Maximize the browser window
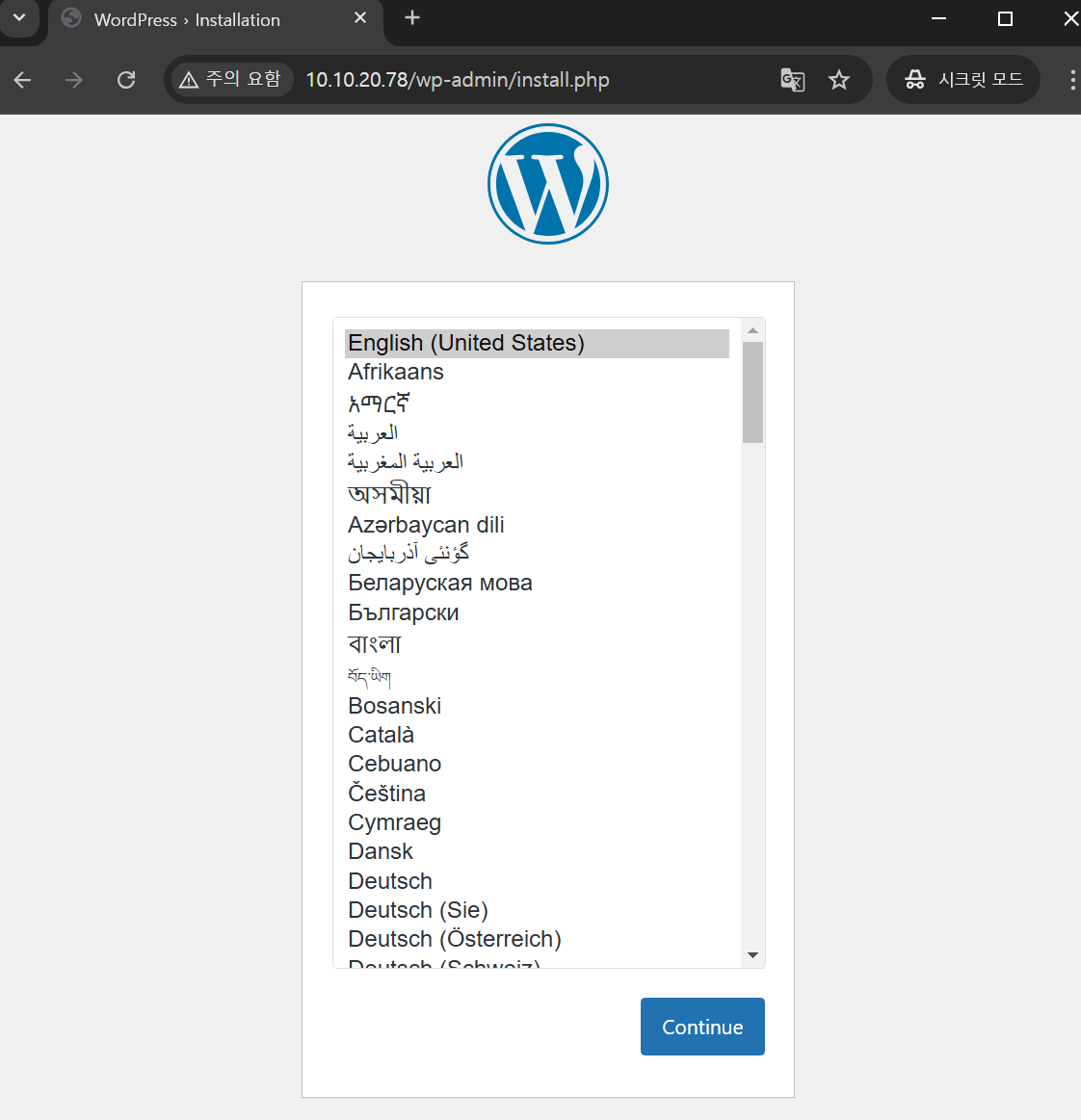 (1005, 18)
